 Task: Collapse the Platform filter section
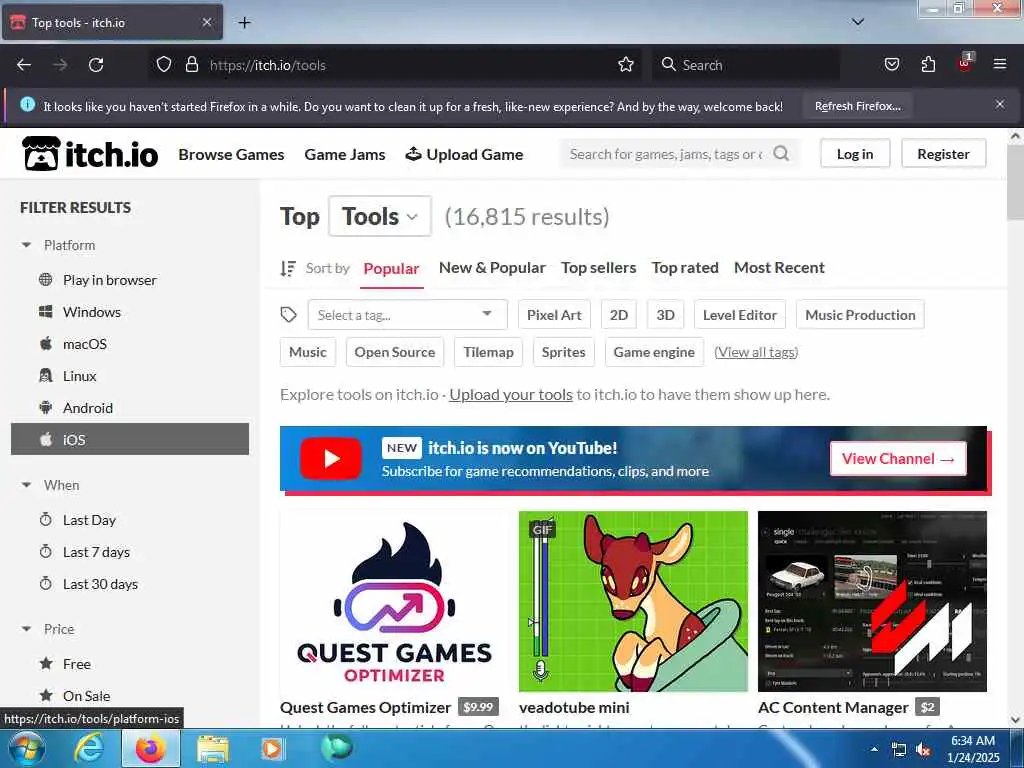[58, 246]
